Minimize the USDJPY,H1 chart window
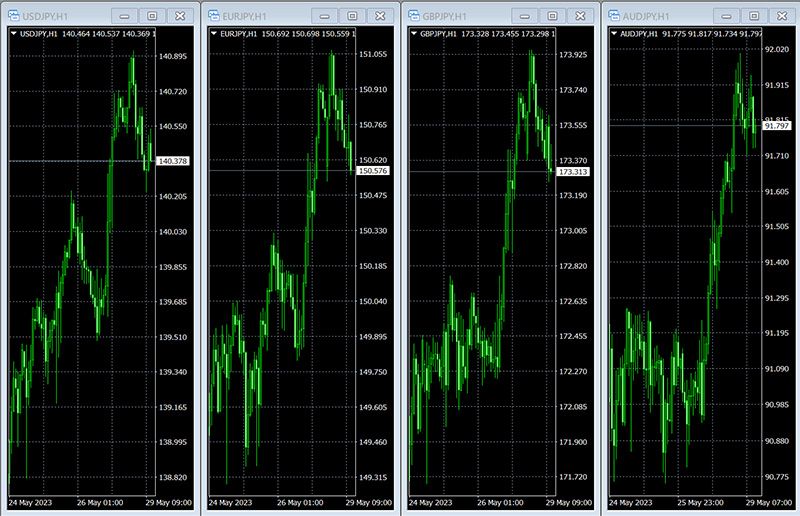 (x=124, y=16)
